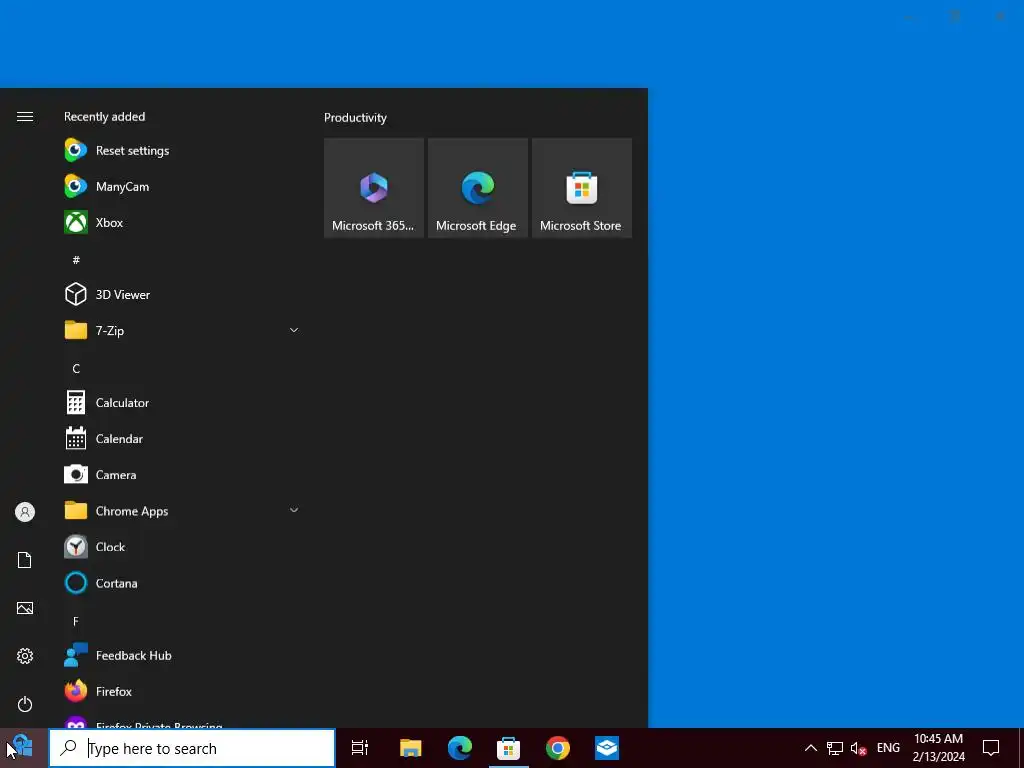Click the Productivity group heading

click(355, 118)
